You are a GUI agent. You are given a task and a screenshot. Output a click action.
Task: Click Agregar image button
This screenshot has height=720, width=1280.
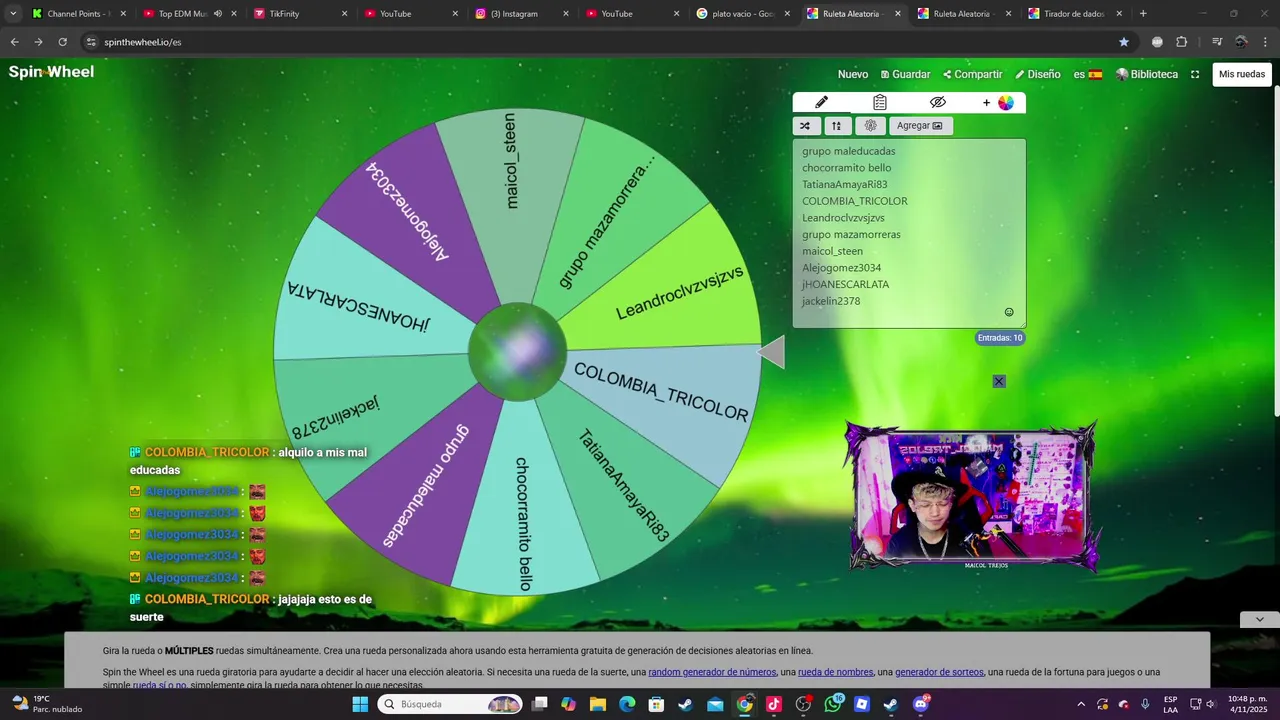click(920, 126)
